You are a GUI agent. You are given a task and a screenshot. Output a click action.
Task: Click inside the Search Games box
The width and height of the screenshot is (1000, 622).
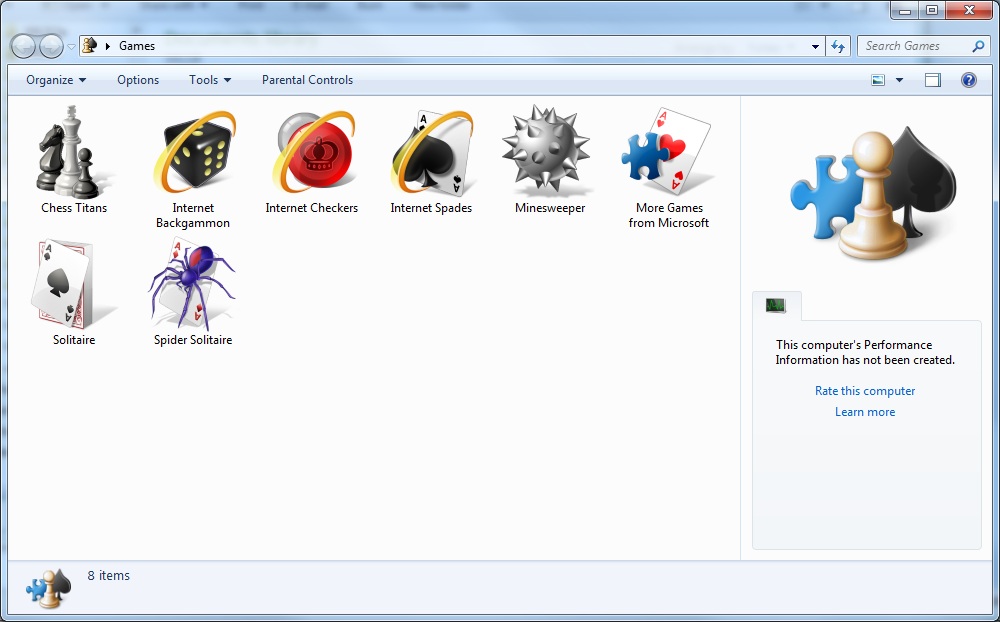920,46
